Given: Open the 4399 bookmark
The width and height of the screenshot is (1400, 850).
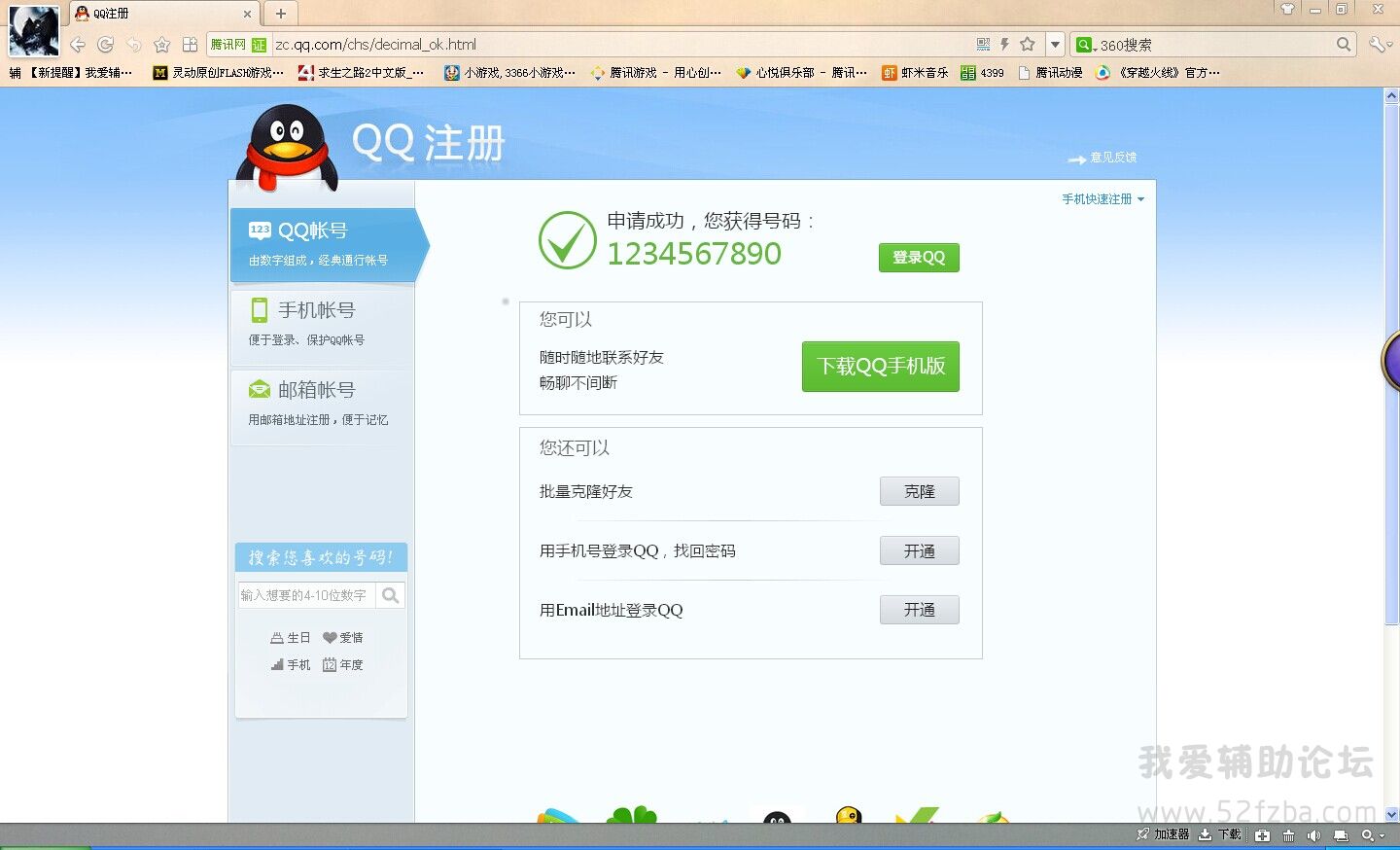Looking at the screenshot, I should [x=983, y=73].
